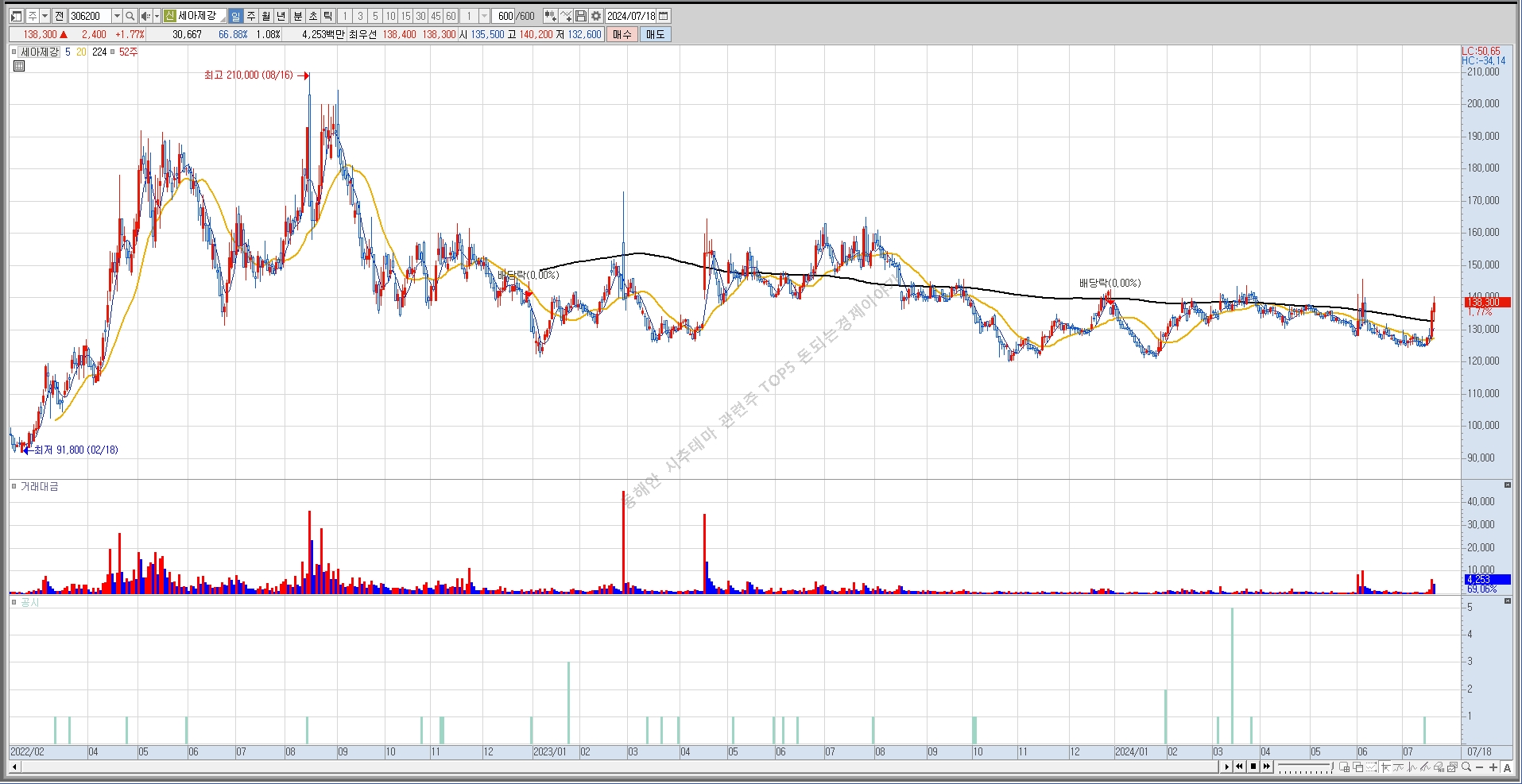Zoom in chart with plus icon

[1493, 767]
